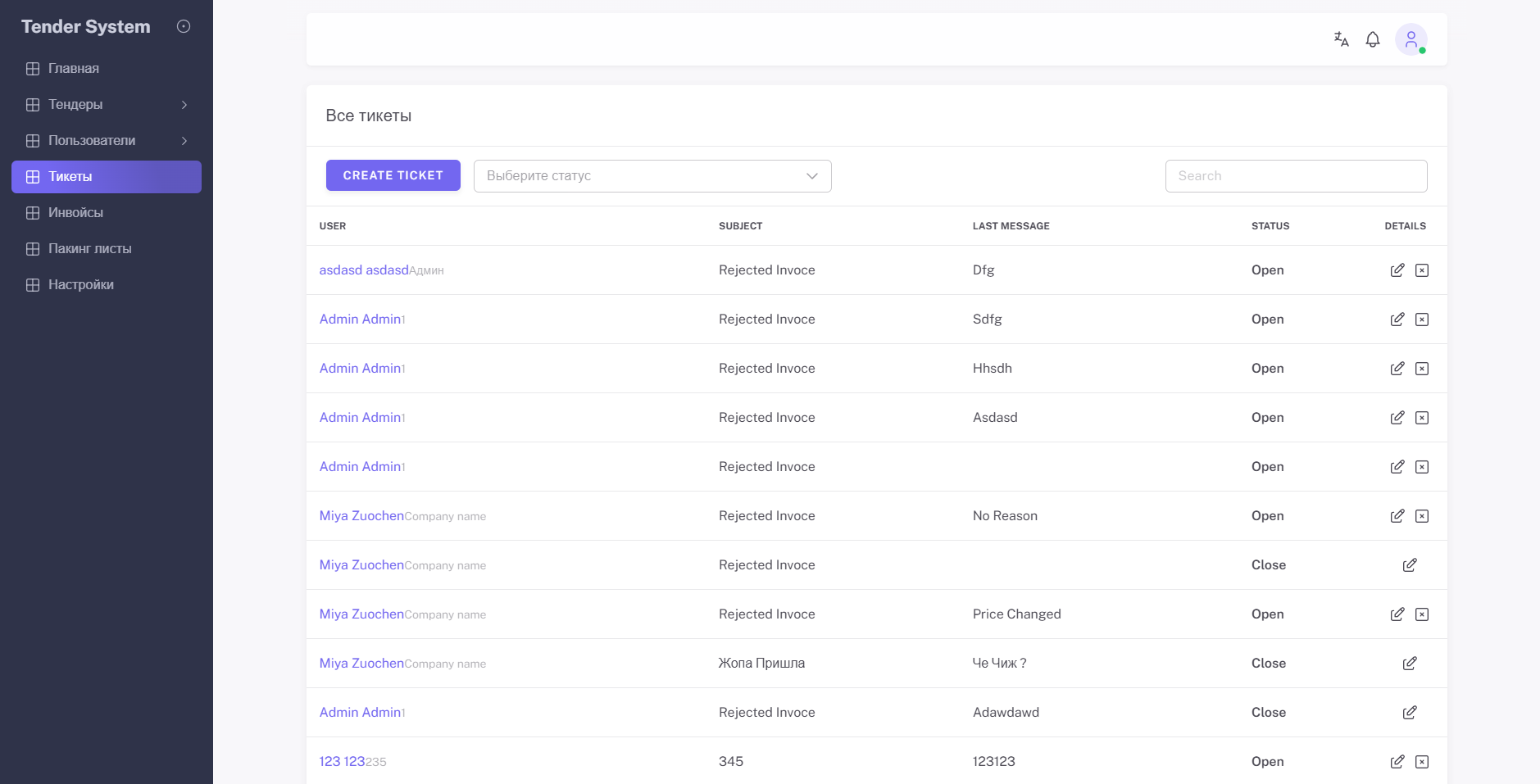Click the 345 subject cell
The height and width of the screenshot is (784, 1540).
pos(731,762)
